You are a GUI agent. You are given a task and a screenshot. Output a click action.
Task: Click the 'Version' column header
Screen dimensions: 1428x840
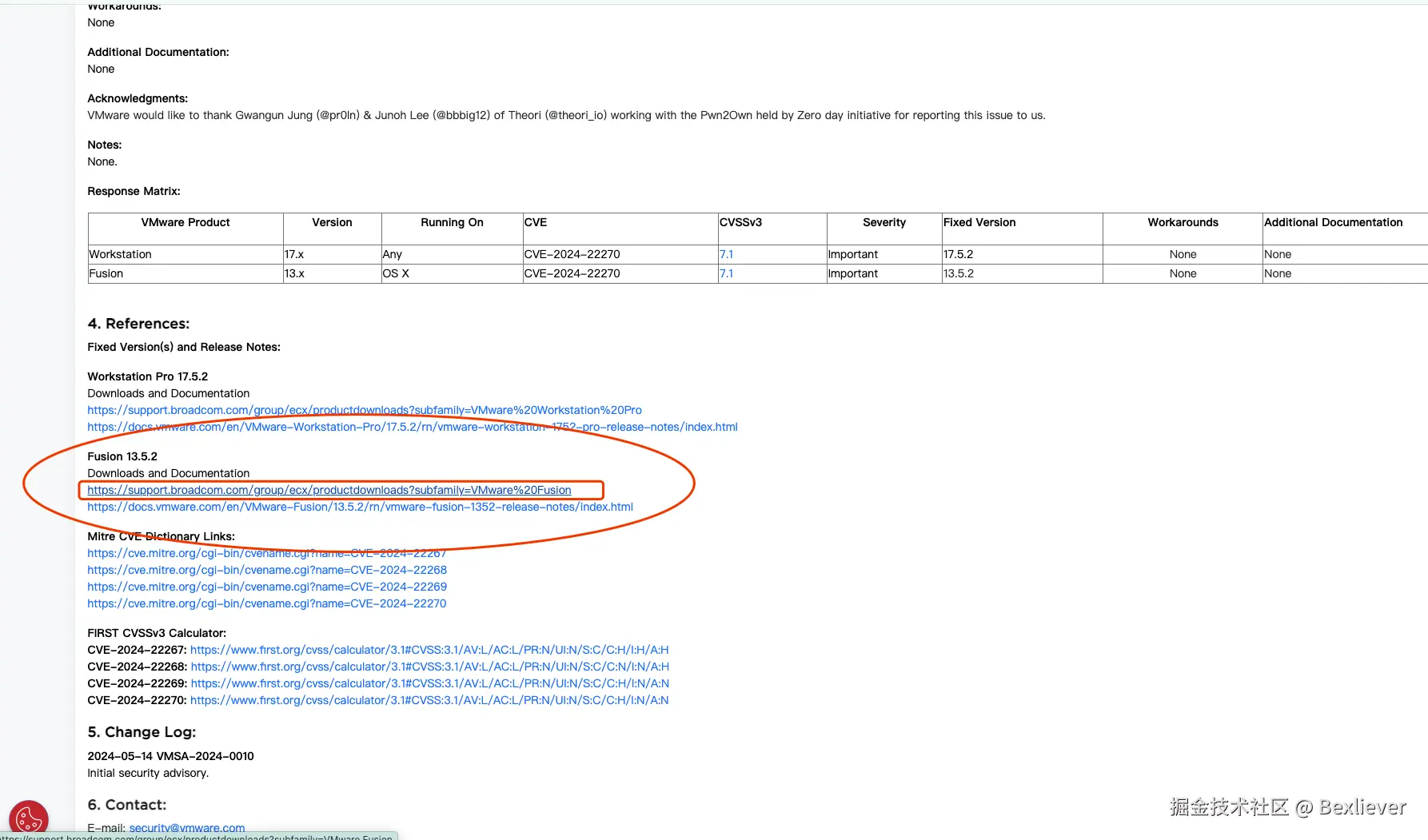pos(332,222)
